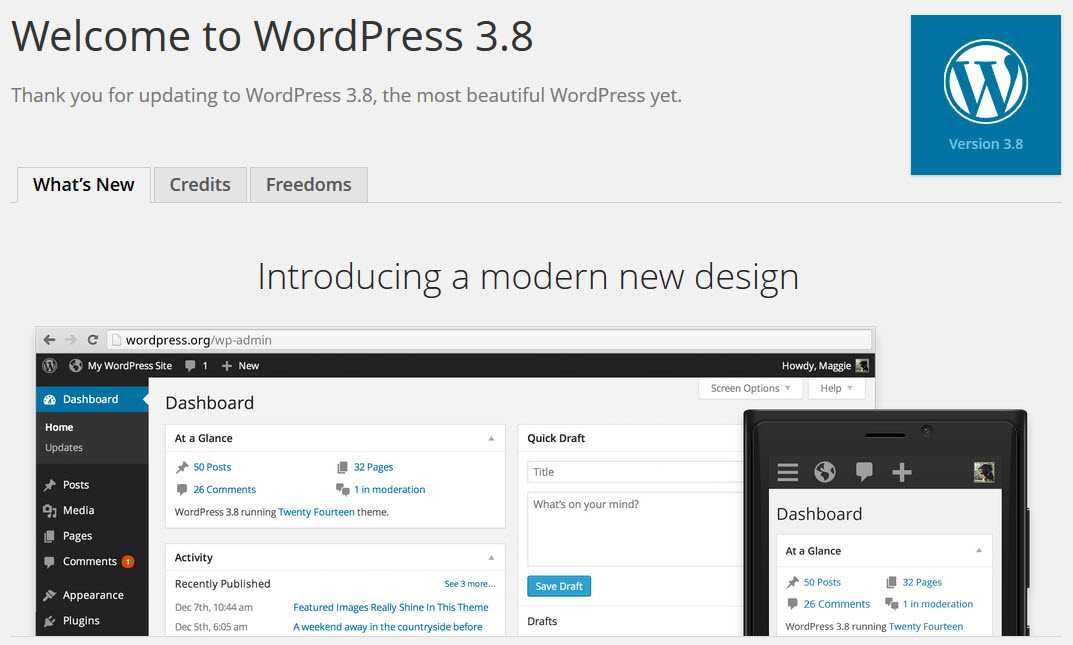Click the wordpress.org/wp-admin address bar
The height and width of the screenshot is (645, 1073).
489,339
